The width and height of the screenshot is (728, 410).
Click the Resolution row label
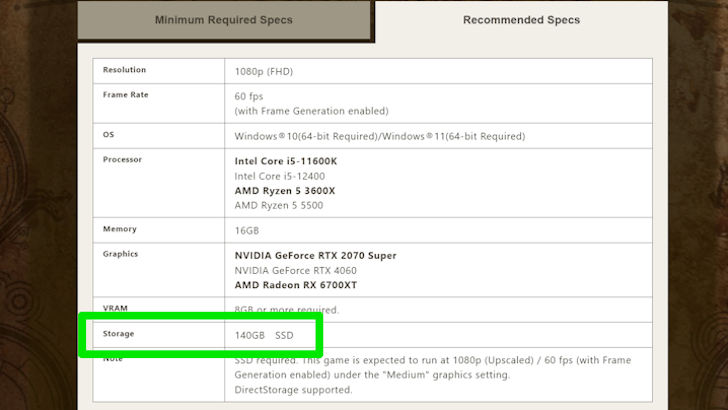point(124,70)
